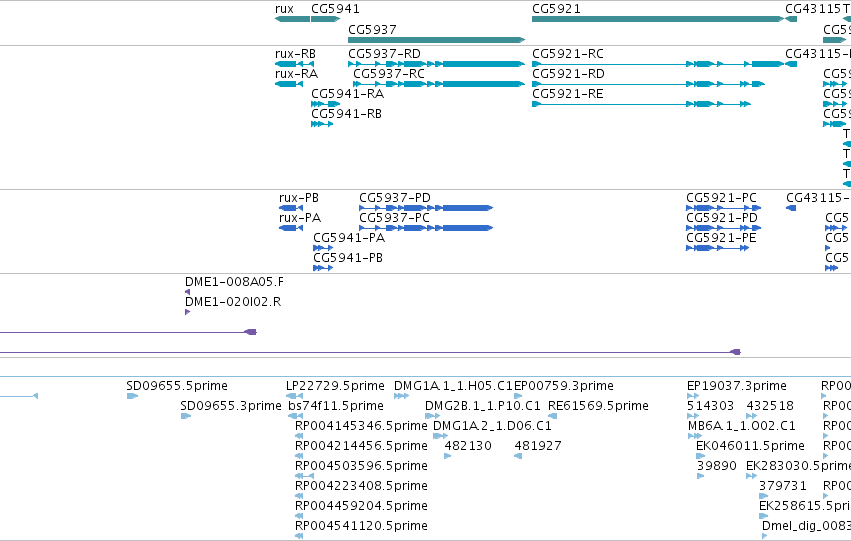Click the rux-RB transcript label

coord(295,54)
